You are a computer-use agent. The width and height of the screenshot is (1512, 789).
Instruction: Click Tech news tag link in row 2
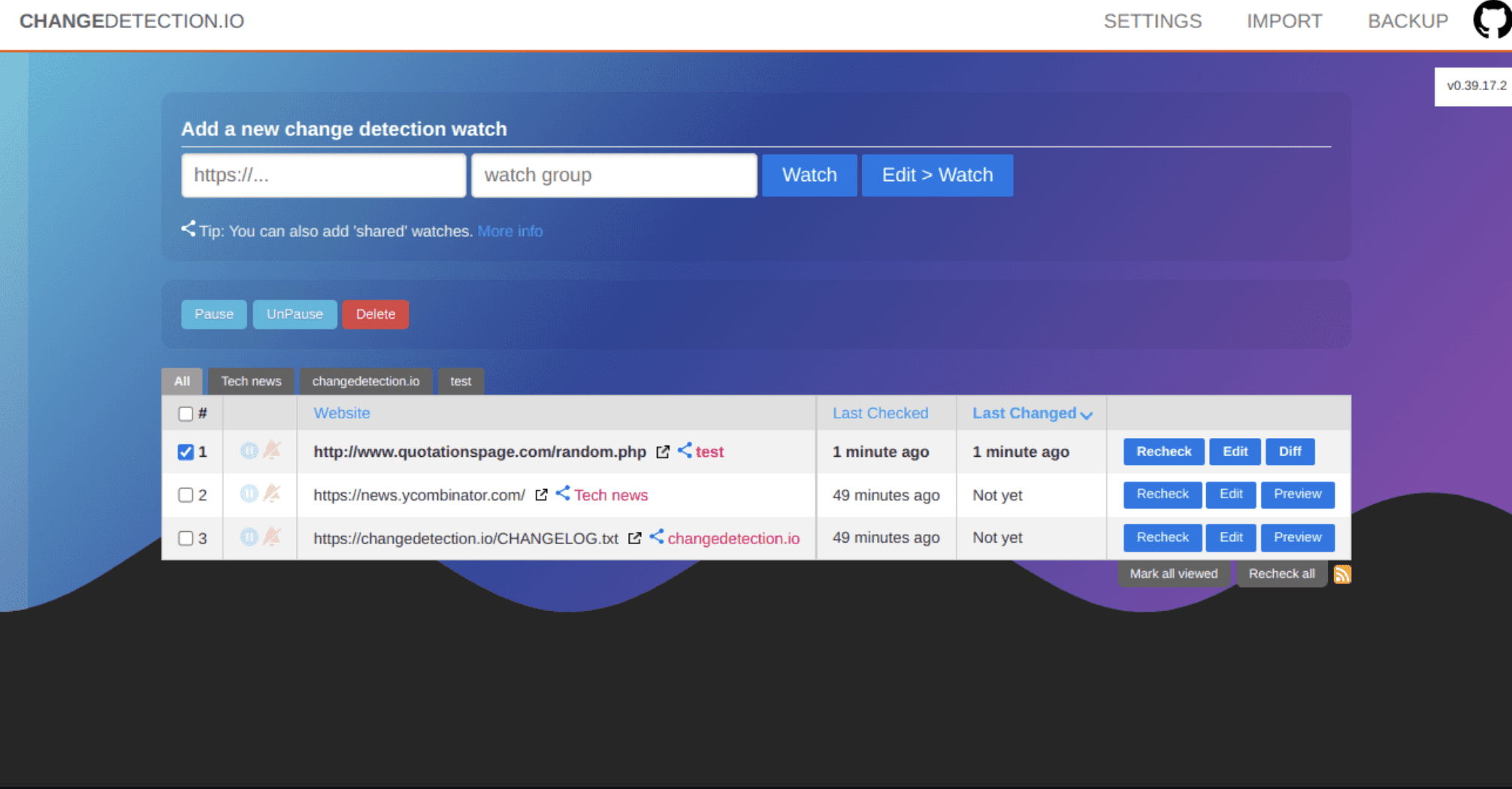pos(611,495)
